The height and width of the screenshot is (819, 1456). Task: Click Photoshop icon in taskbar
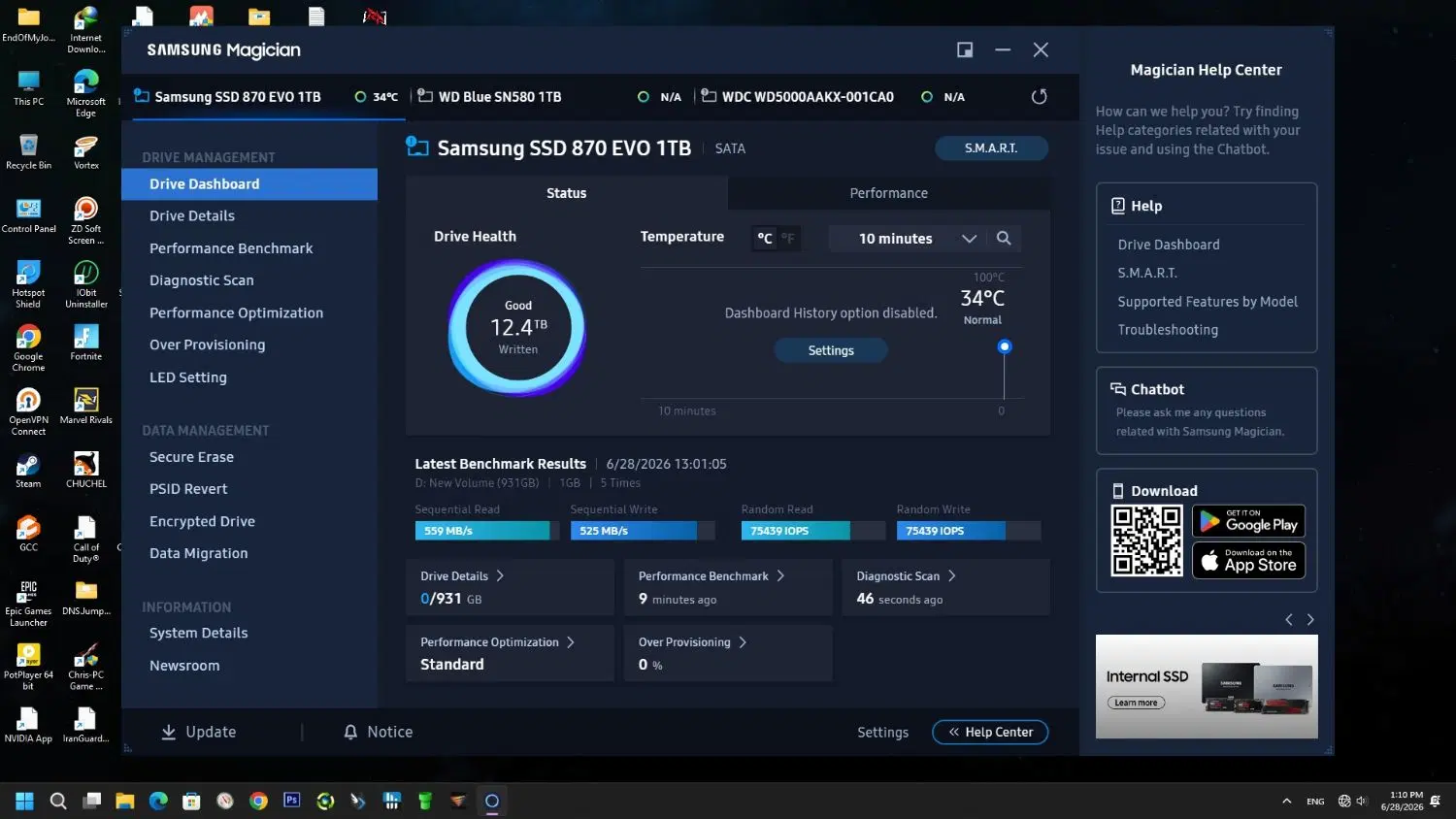(291, 801)
